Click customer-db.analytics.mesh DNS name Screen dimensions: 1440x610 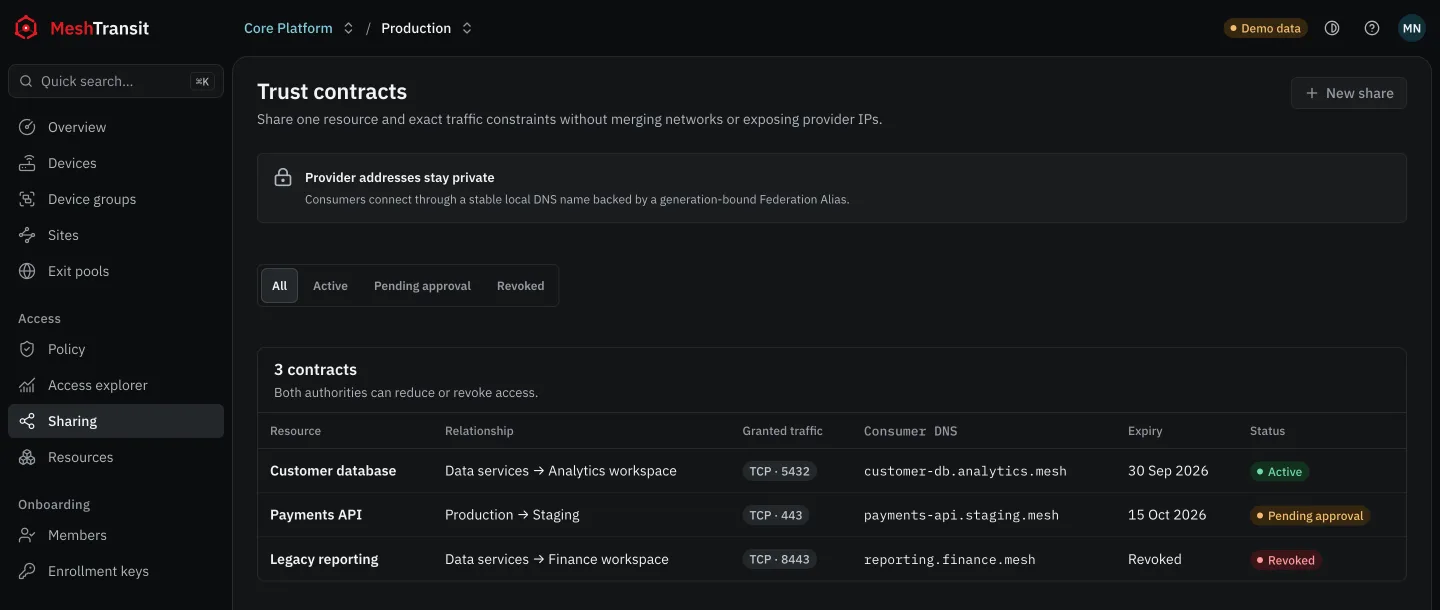click(x=965, y=471)
